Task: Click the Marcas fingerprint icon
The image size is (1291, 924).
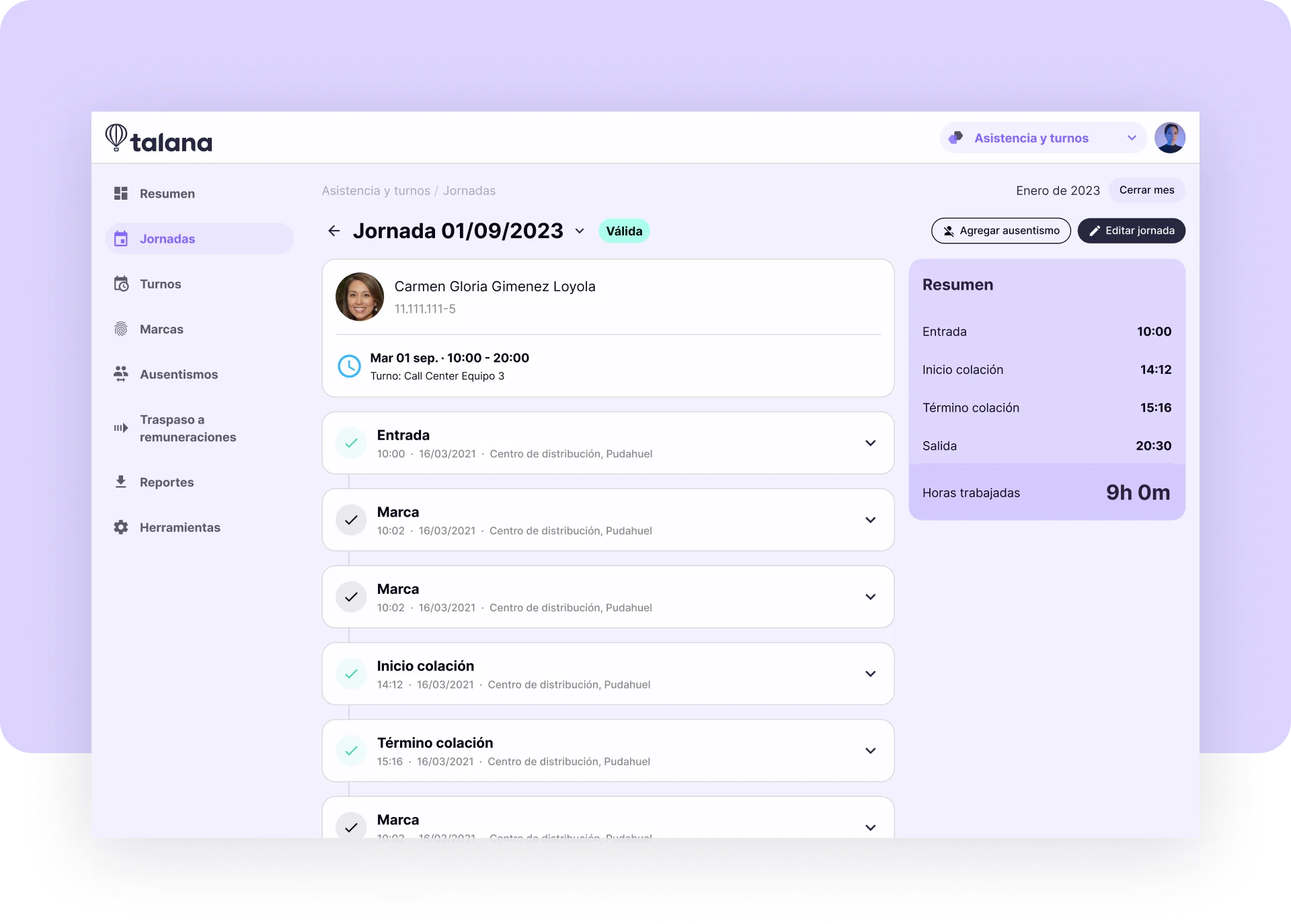Action: pos(121,330)
